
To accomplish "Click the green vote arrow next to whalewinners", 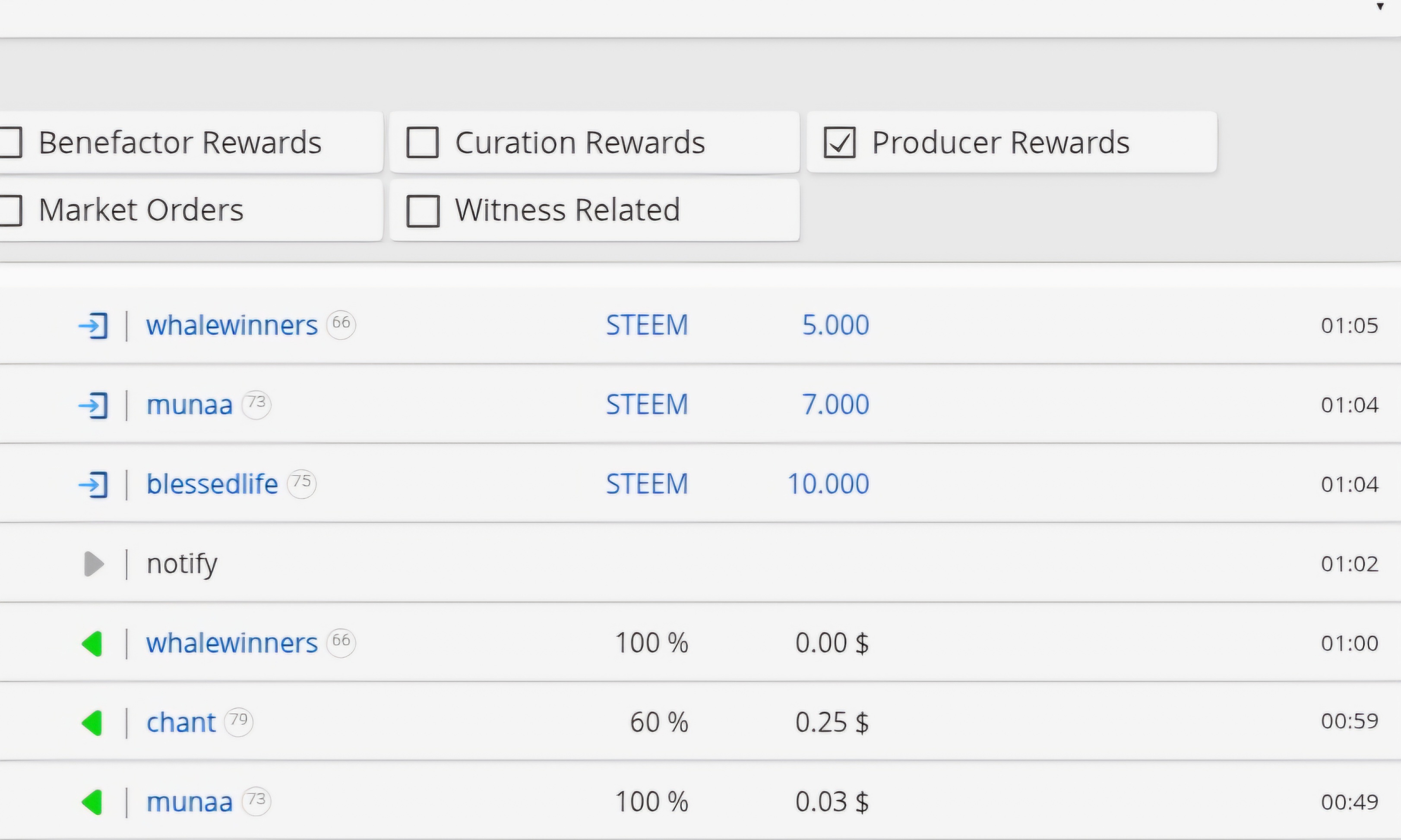I will click(92, 644).
